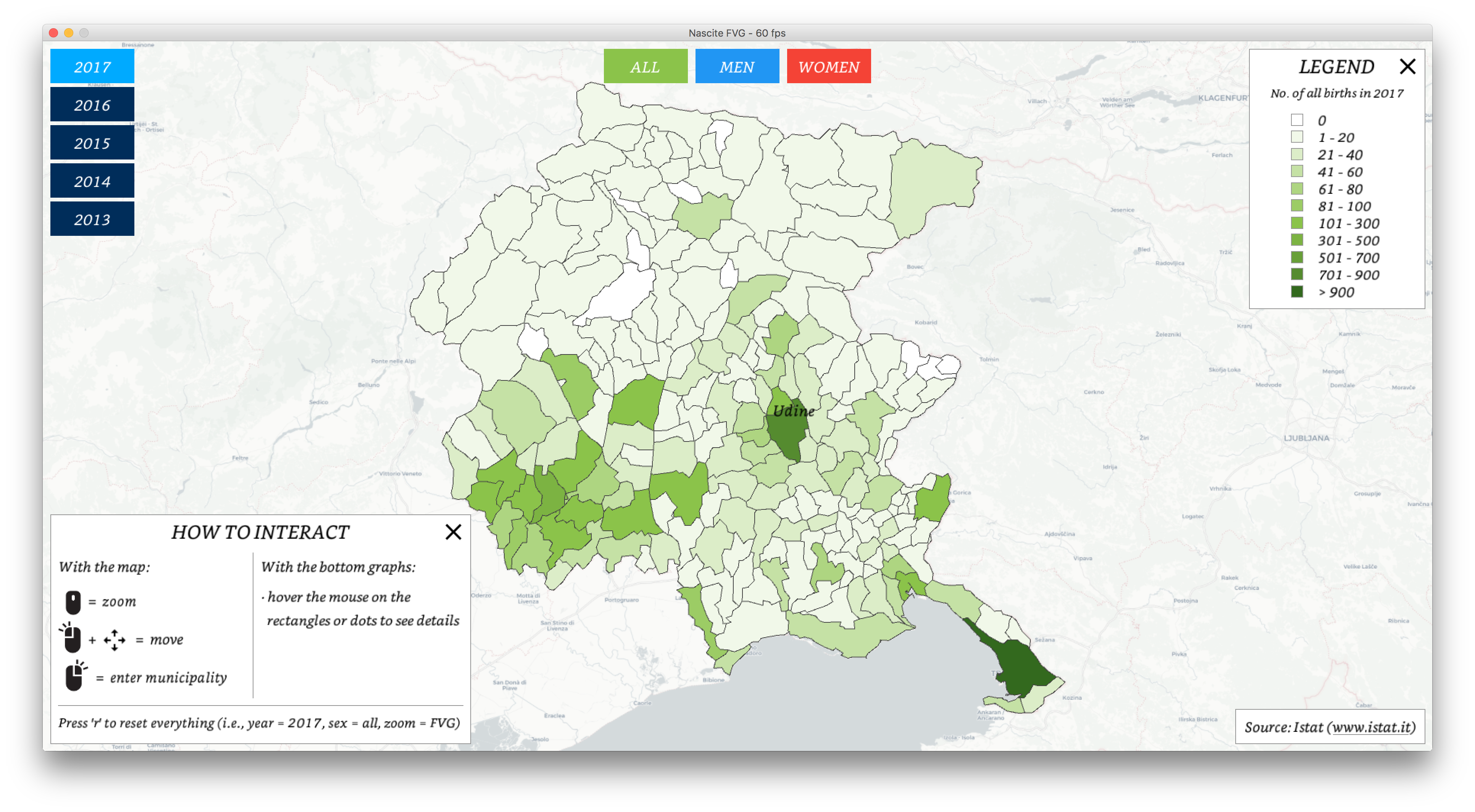This screenshot has height=812, width=1475.
Task: Click the 101 - 300 legend swatch
Action: pos(1297,223)
